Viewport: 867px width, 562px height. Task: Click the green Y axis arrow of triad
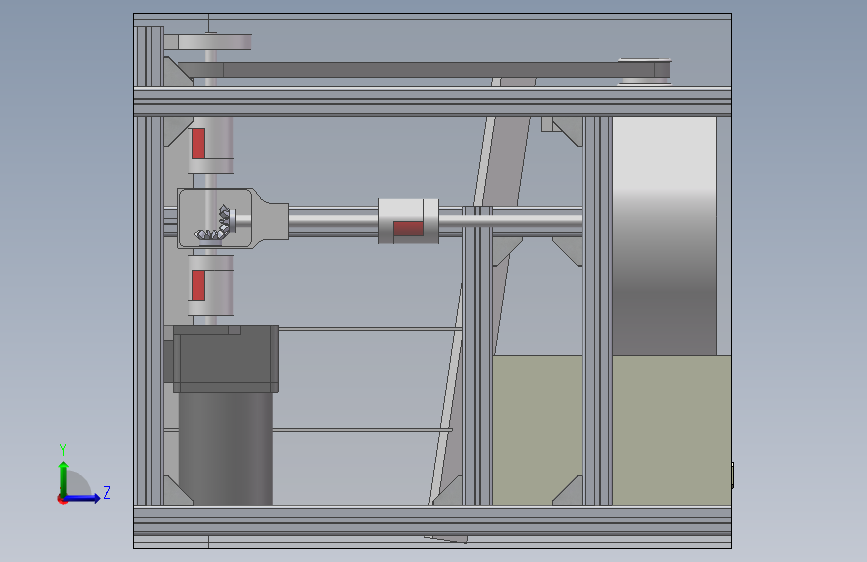[64, 478]
